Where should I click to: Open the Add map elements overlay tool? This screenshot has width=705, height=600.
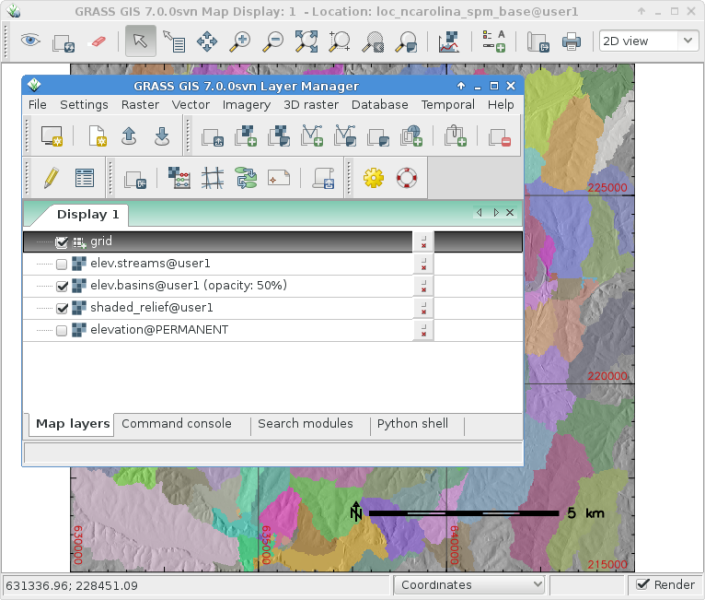pyautogui.click(x=494, y=41)
